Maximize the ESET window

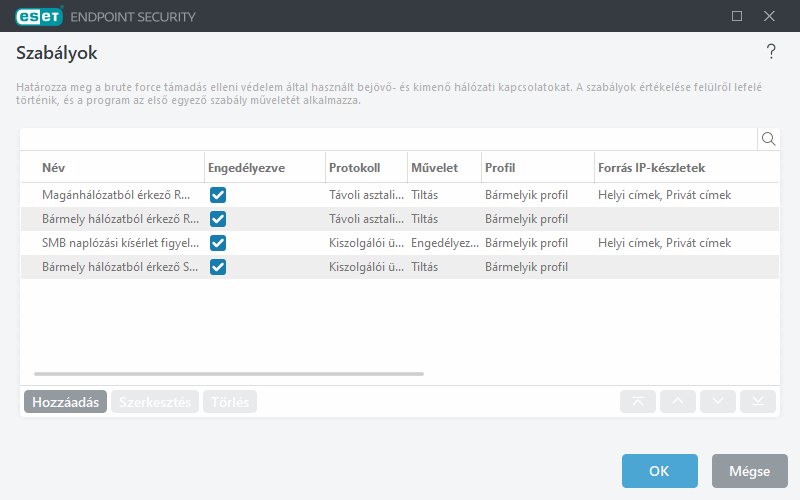tap(737, 16)
